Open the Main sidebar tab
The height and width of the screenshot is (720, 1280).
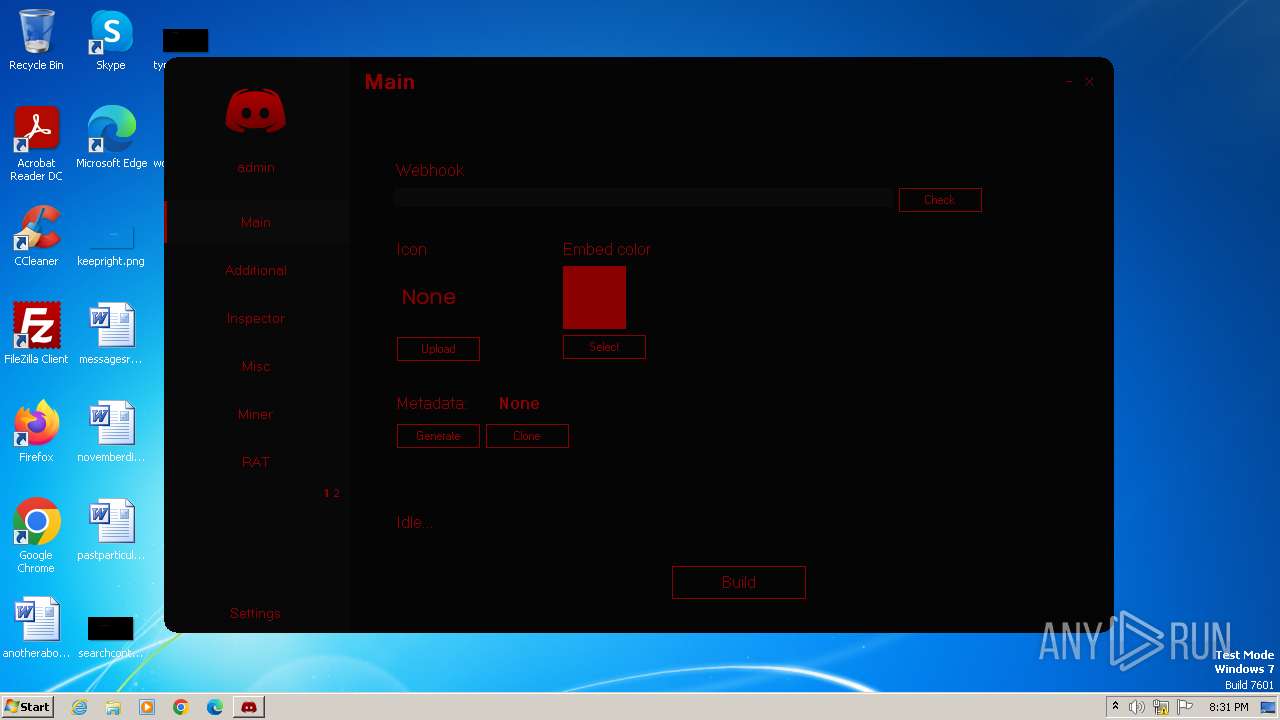256,222
